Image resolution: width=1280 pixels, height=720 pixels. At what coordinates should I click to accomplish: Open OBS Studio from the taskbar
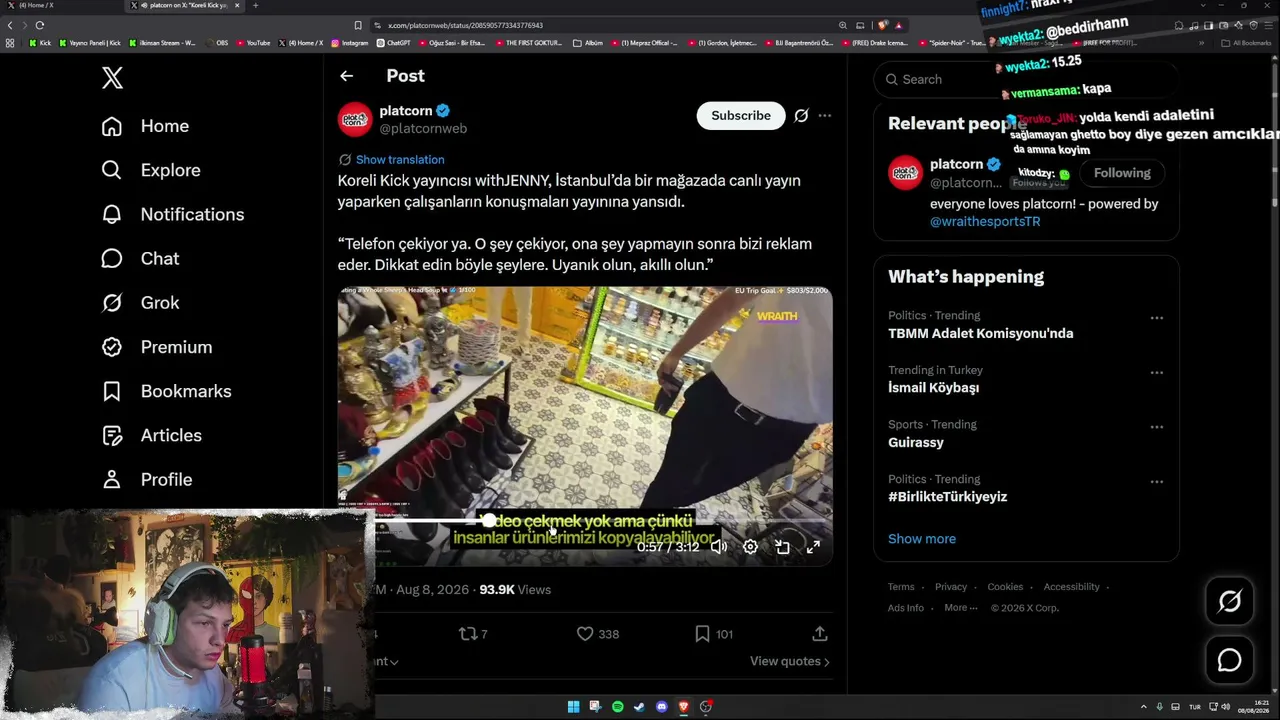[x=705, y=707]
